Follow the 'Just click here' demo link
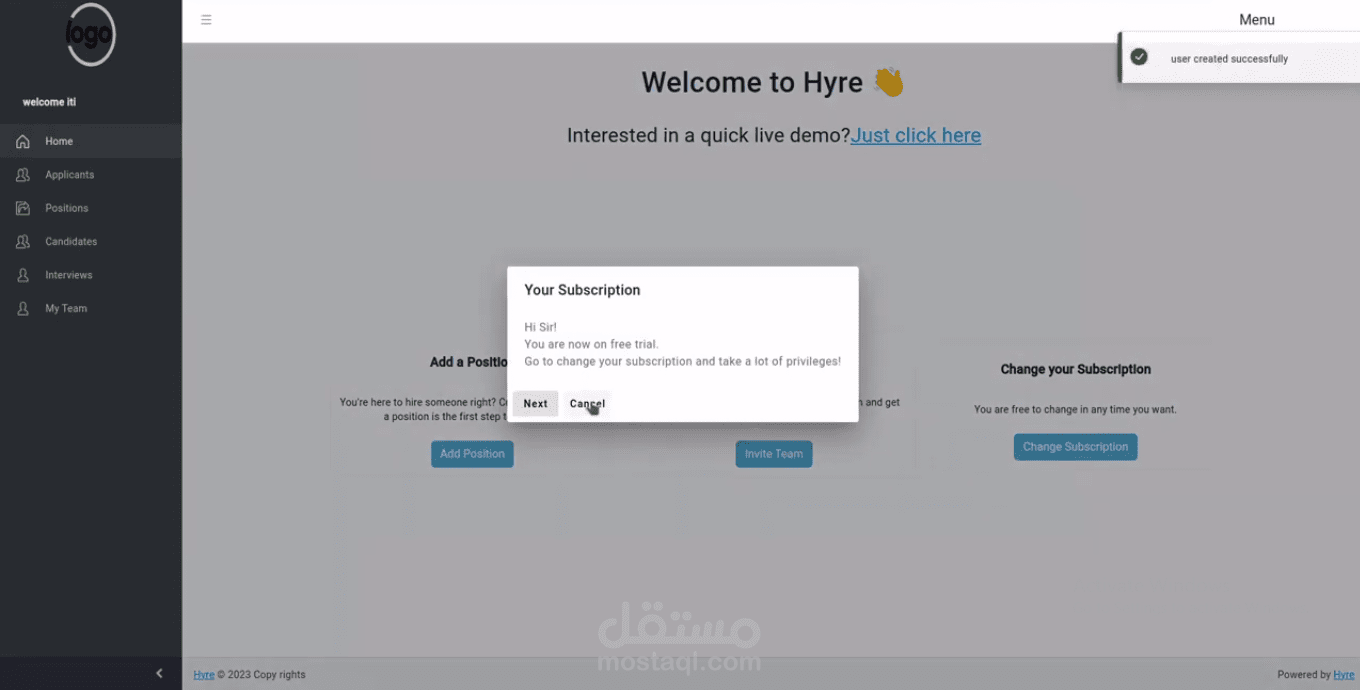Screen dimensions: 1360x690 click(916, 136)
